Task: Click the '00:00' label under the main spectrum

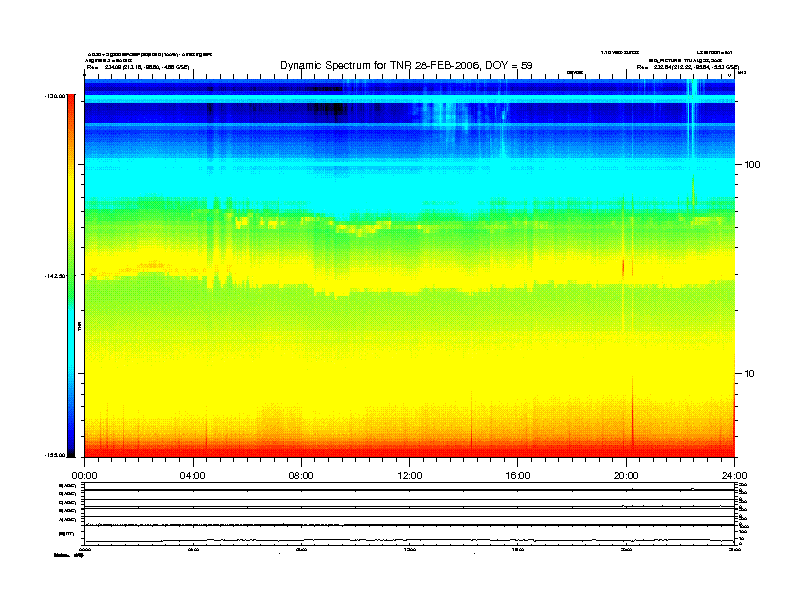Action: pyautogui.click(x=84, y=476)
